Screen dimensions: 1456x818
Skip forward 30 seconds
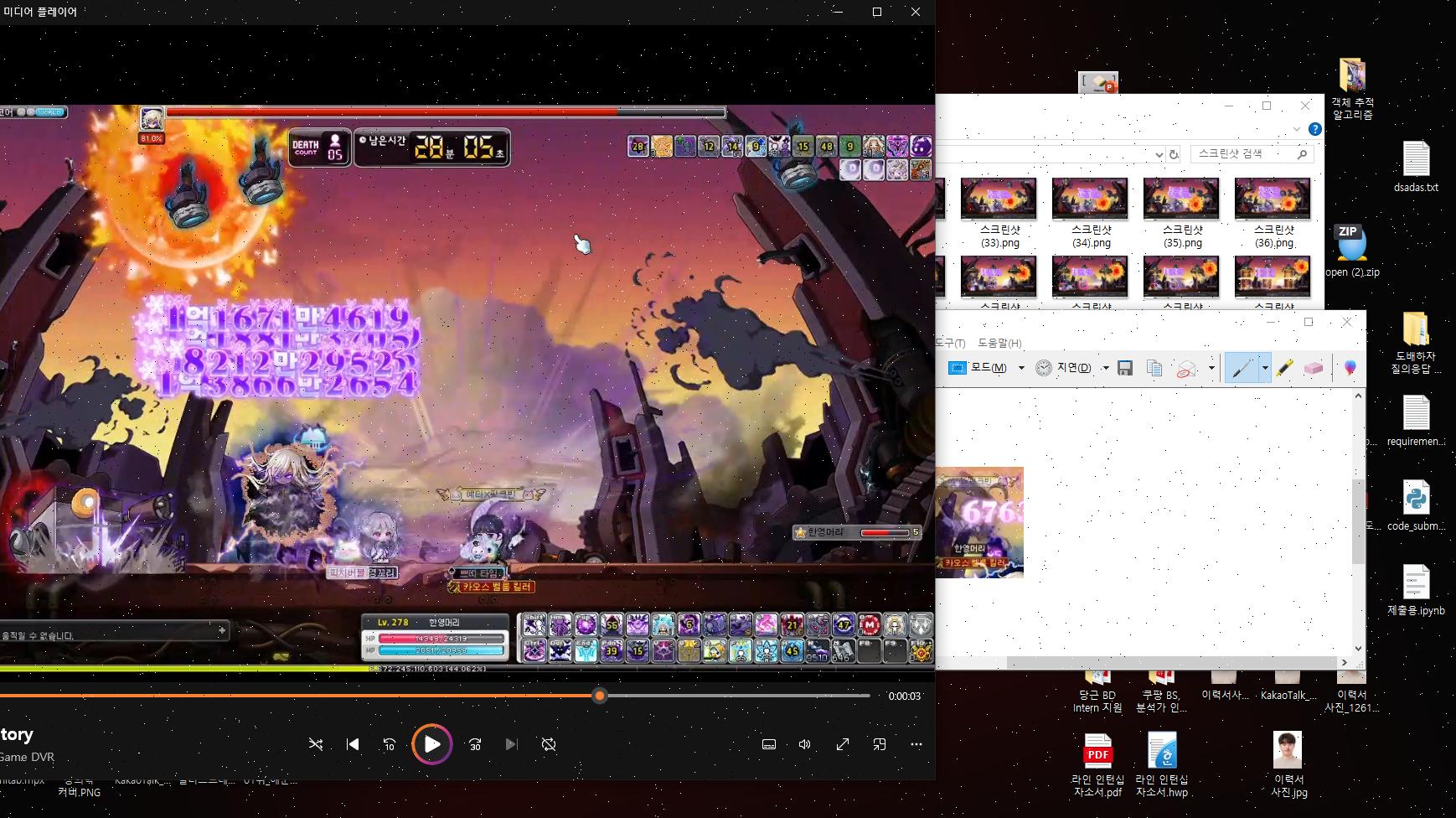tap(475, 744)
